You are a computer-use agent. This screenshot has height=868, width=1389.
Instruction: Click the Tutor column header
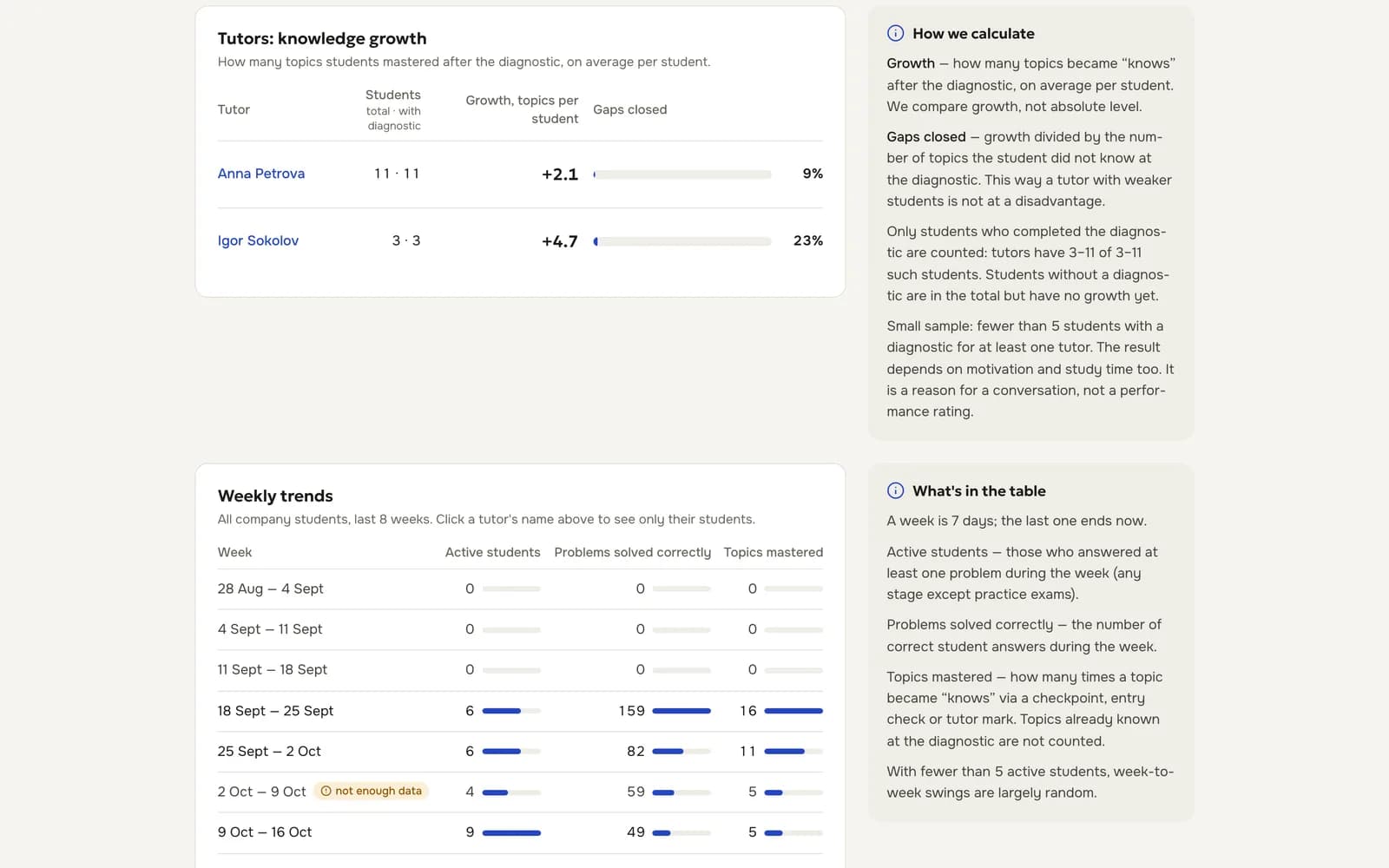234,109
